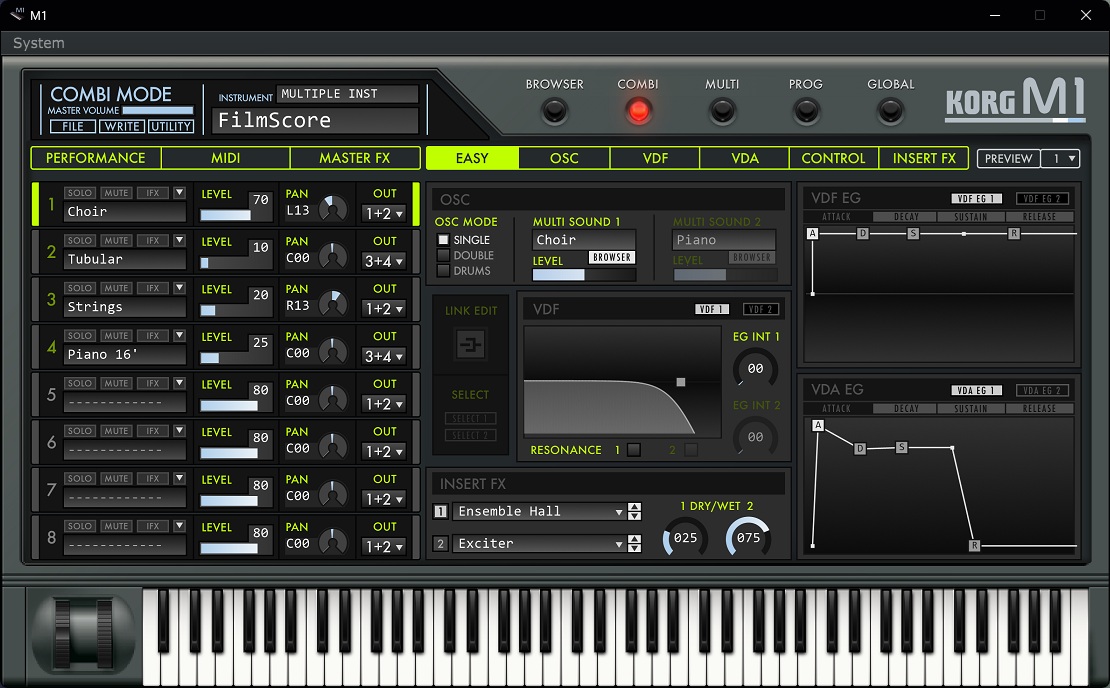This screenshot has width=1110, height=688.
Task: Adjust Choir timbre level slider
Action: 225,214
